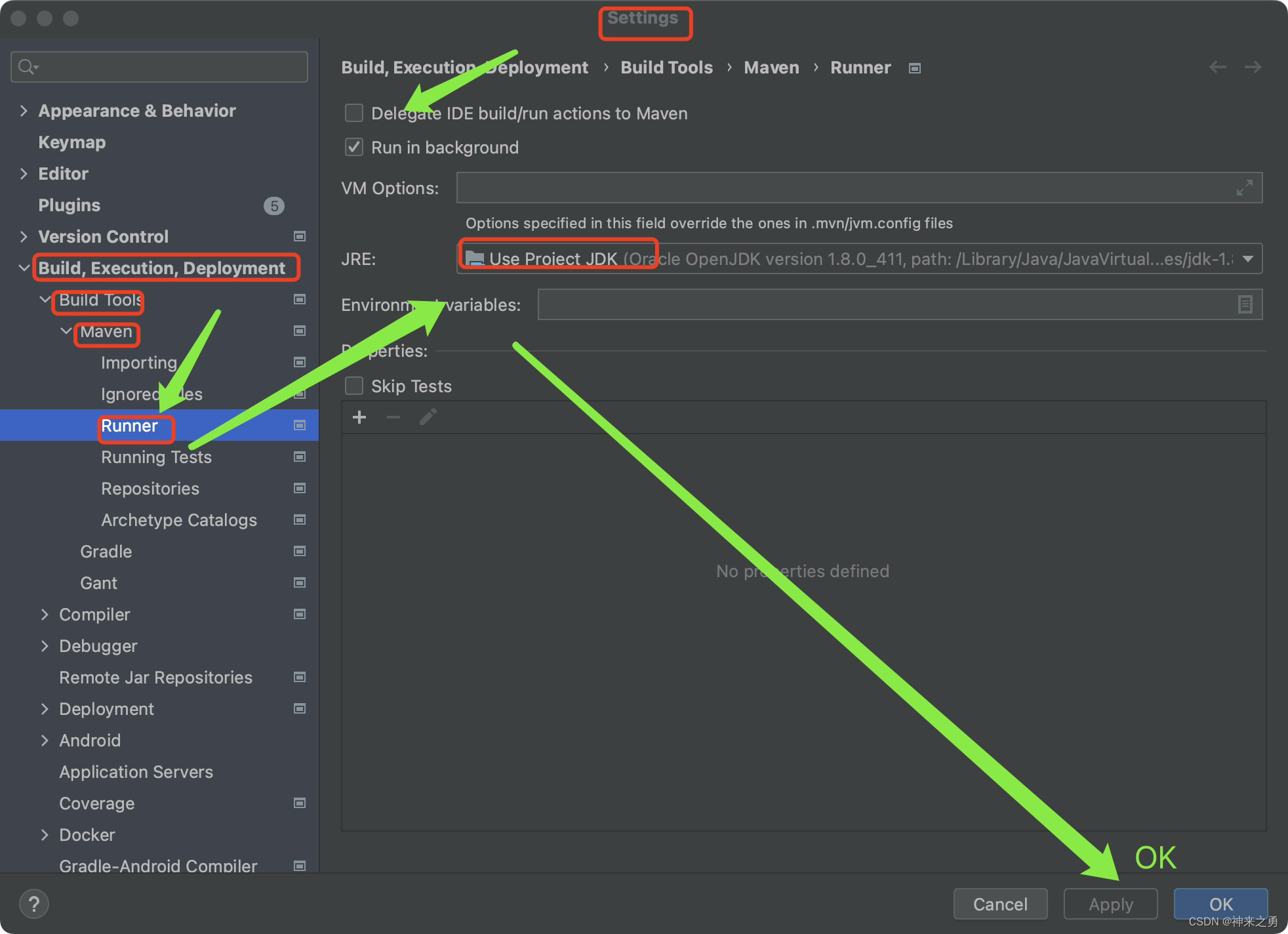
Task: Open Maven from the breadcrumb path
Action: pyautogui.click(x=771, y=67)
